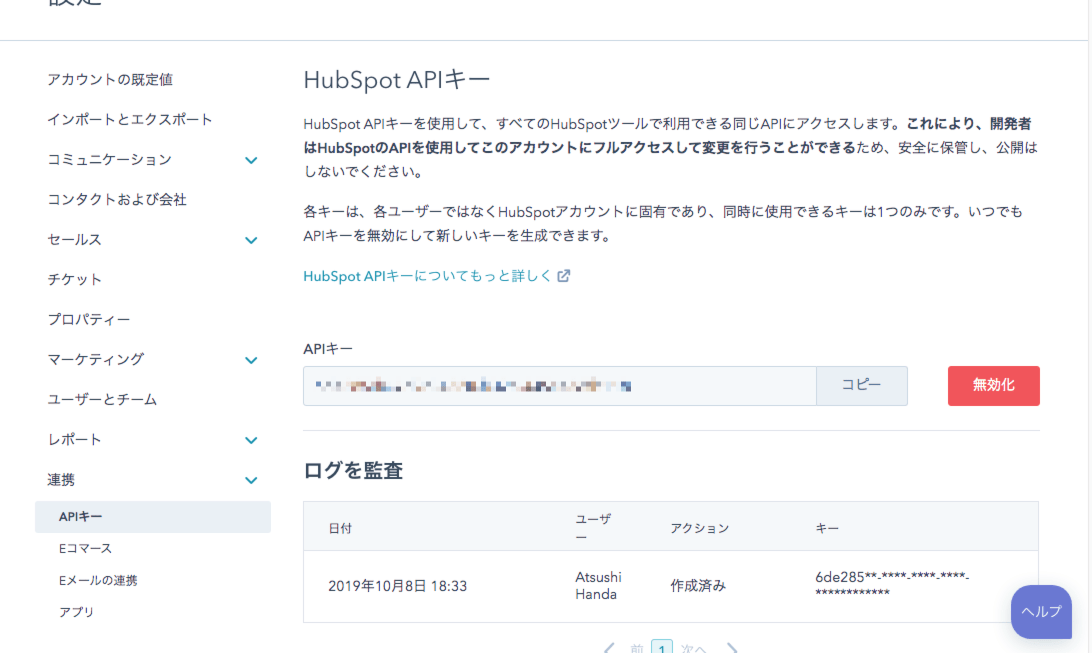Select APIキー under 連携
This screenshot has width=1092, height=653.
81,516
